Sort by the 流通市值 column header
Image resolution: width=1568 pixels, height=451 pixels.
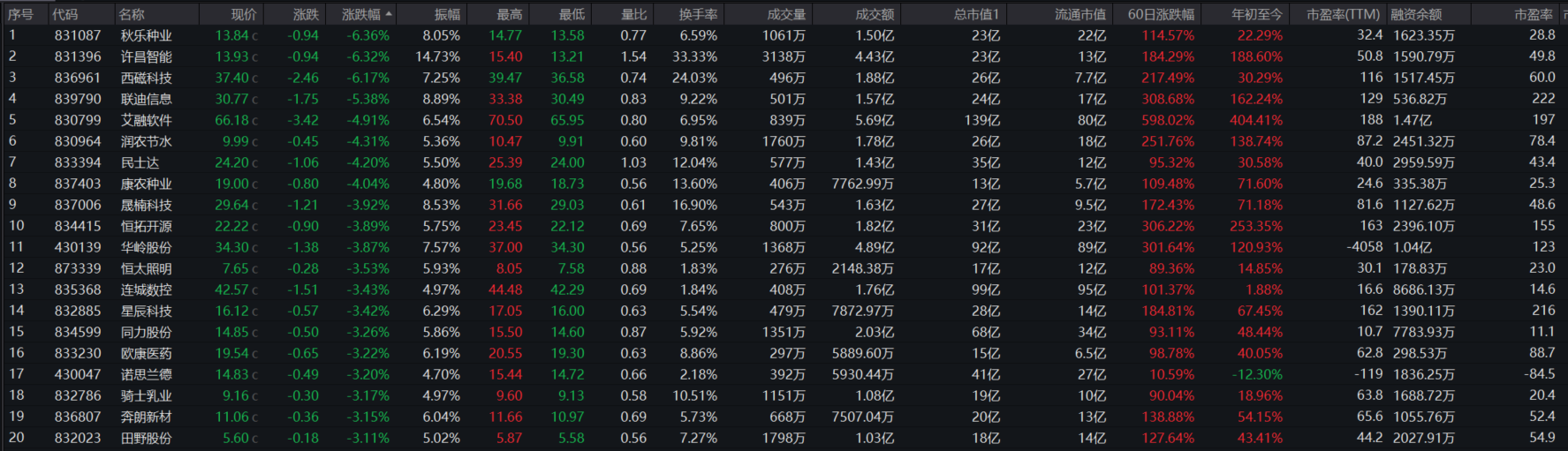tap(1080, 14)
